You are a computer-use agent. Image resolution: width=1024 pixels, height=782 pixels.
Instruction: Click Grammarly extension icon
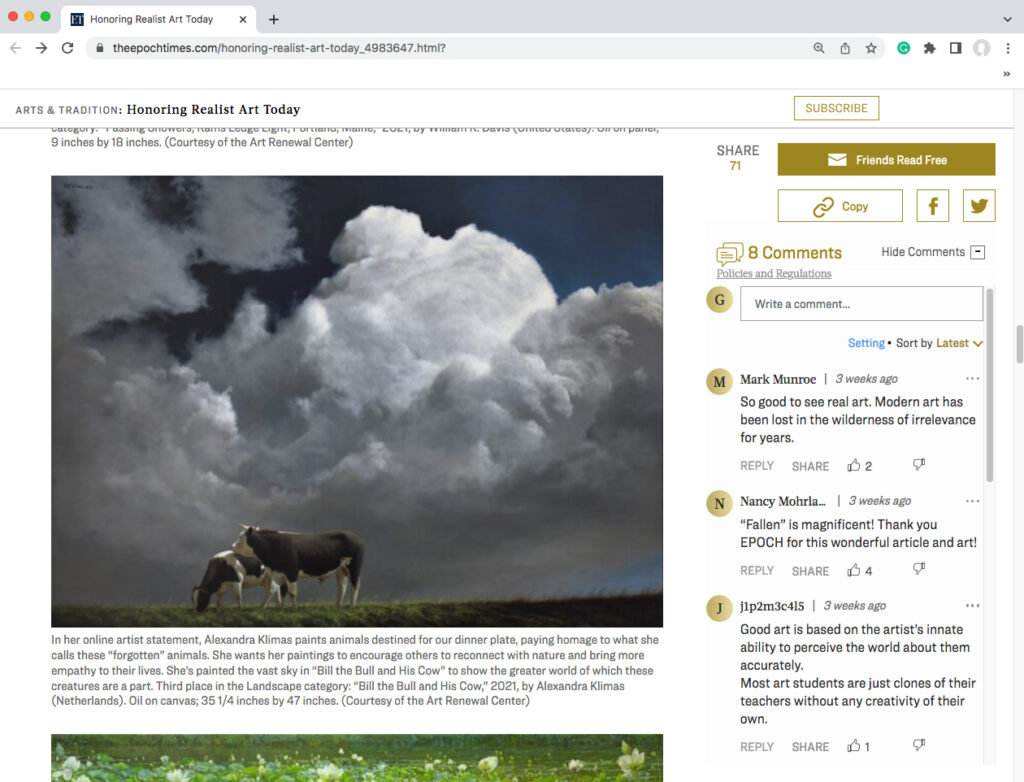click(x=903, y=48)
